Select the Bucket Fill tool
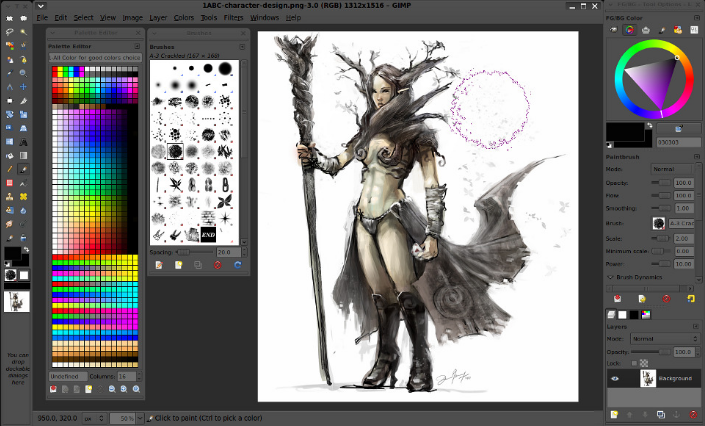Image resolution: width=705 pixels, height=426 pixels. [9, 156]
